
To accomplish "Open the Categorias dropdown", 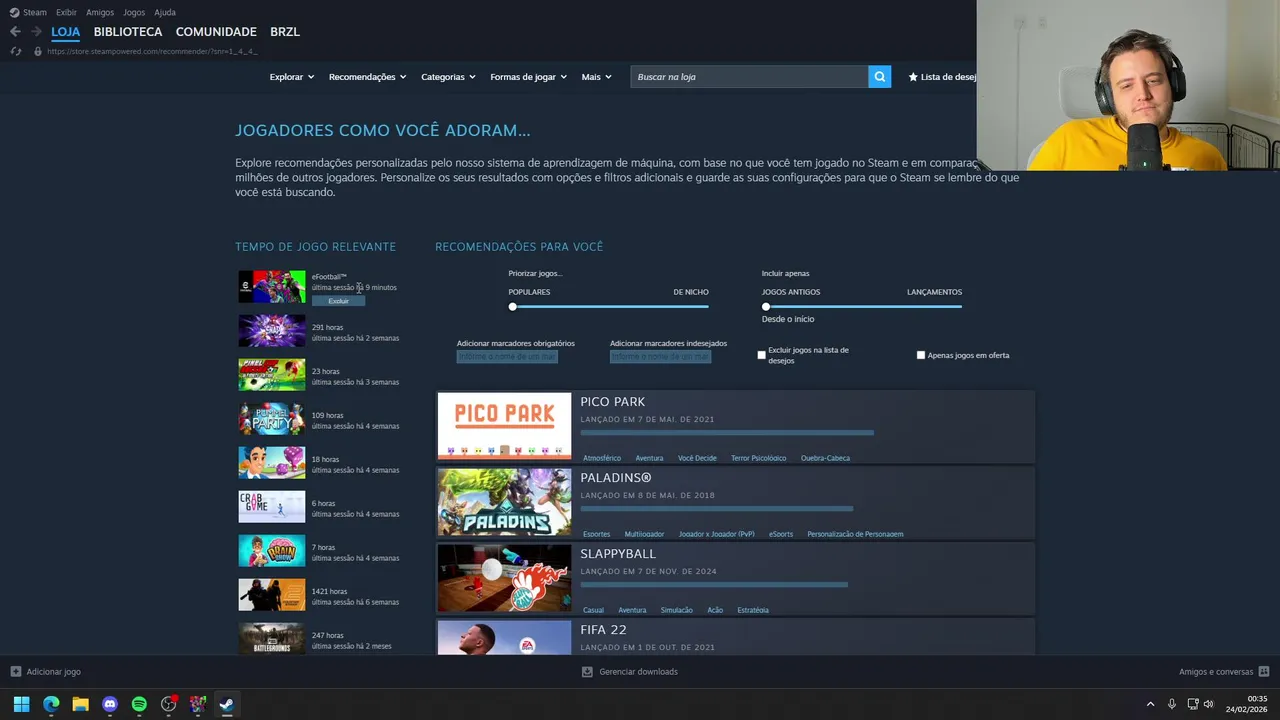I will 448,77.
